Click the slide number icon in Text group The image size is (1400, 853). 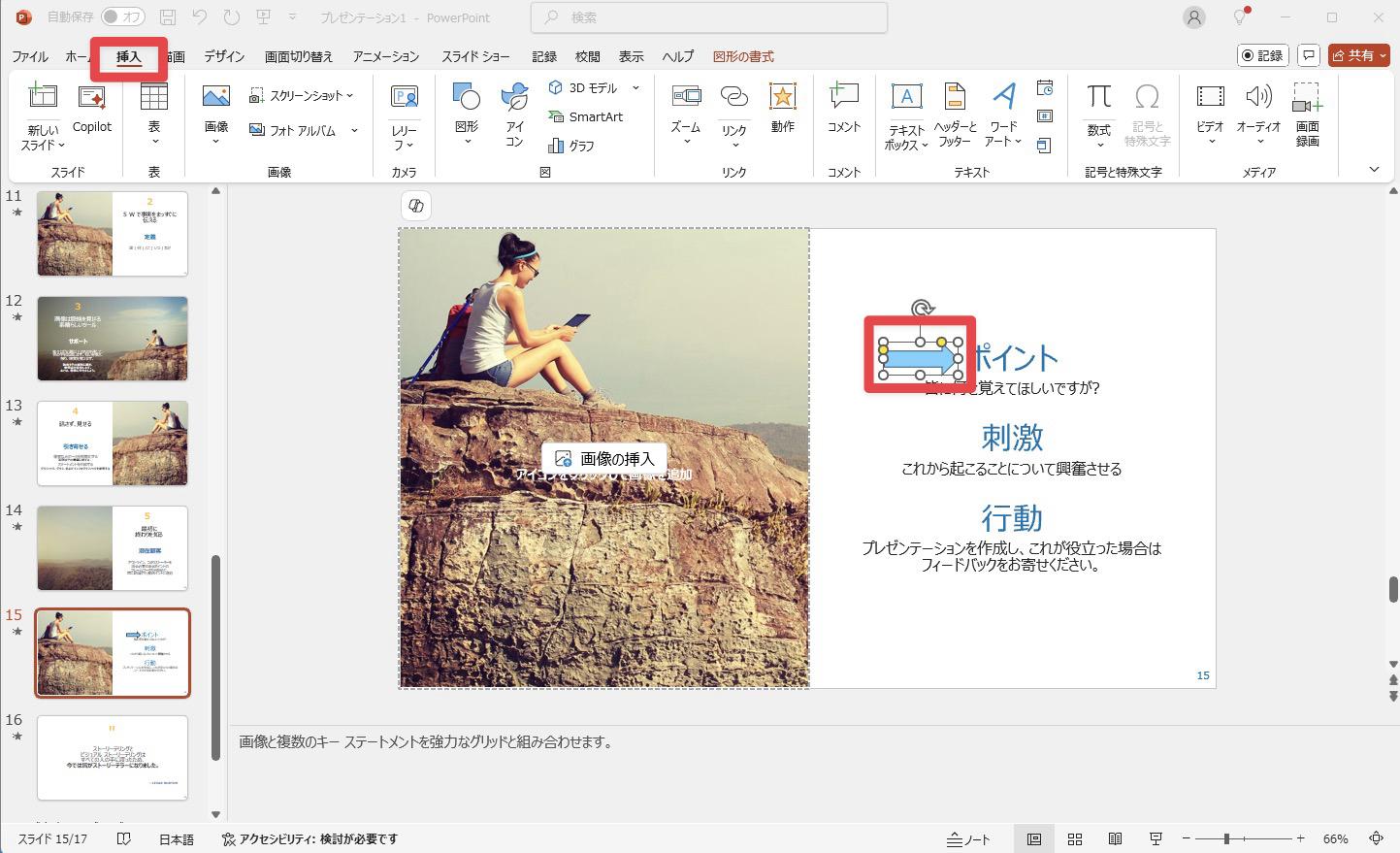1045,116
